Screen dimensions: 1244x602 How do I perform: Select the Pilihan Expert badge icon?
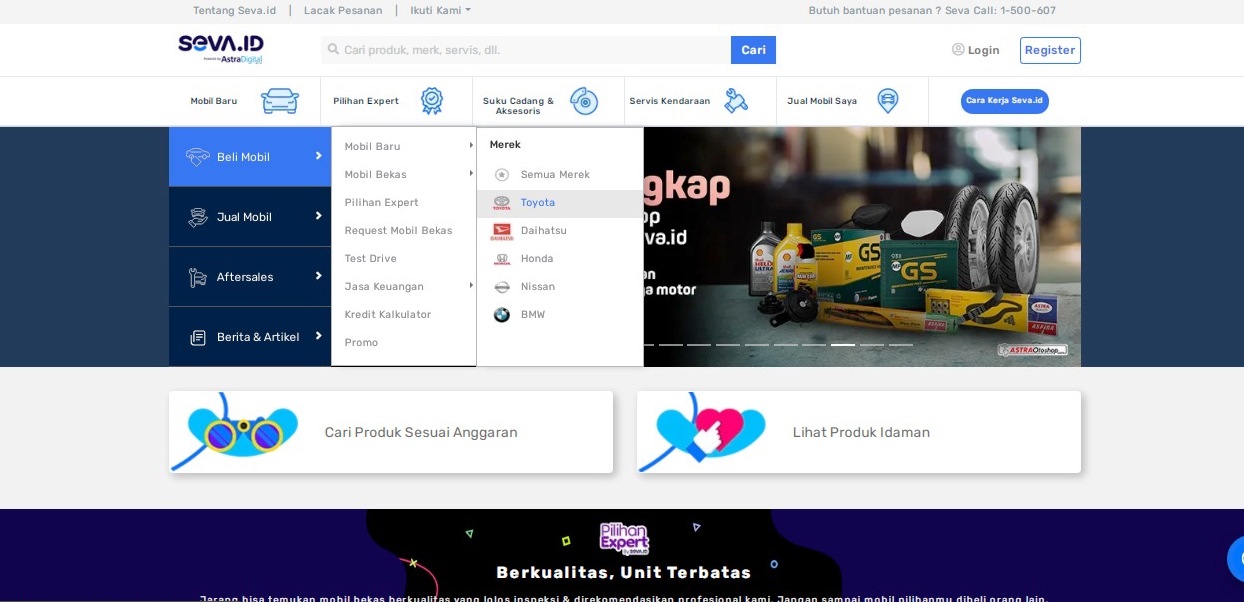tap(431, 101)
